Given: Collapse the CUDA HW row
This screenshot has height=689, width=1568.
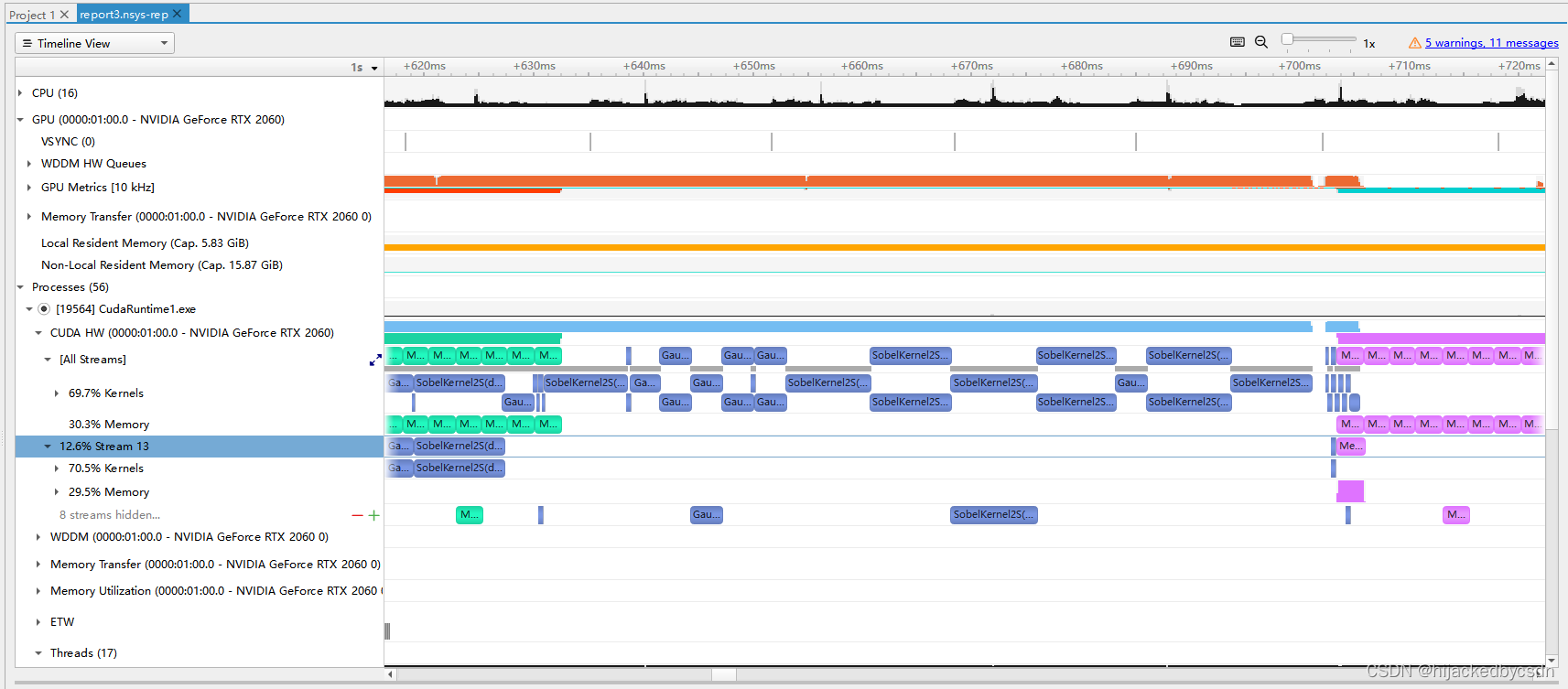Looking at the screenshot, I should click(x=38, y=333).
